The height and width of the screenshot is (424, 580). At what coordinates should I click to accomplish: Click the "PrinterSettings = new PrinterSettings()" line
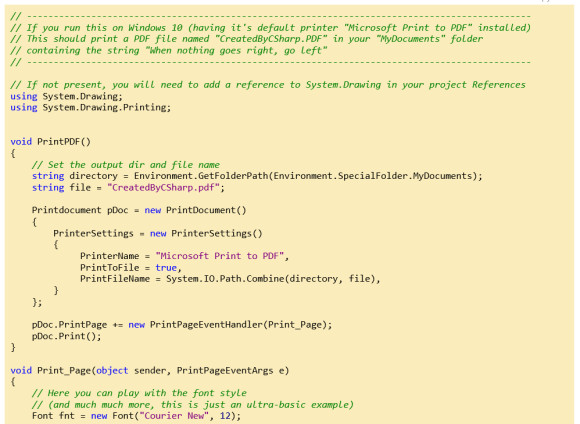pyautogui.click(x=158, y=233)
